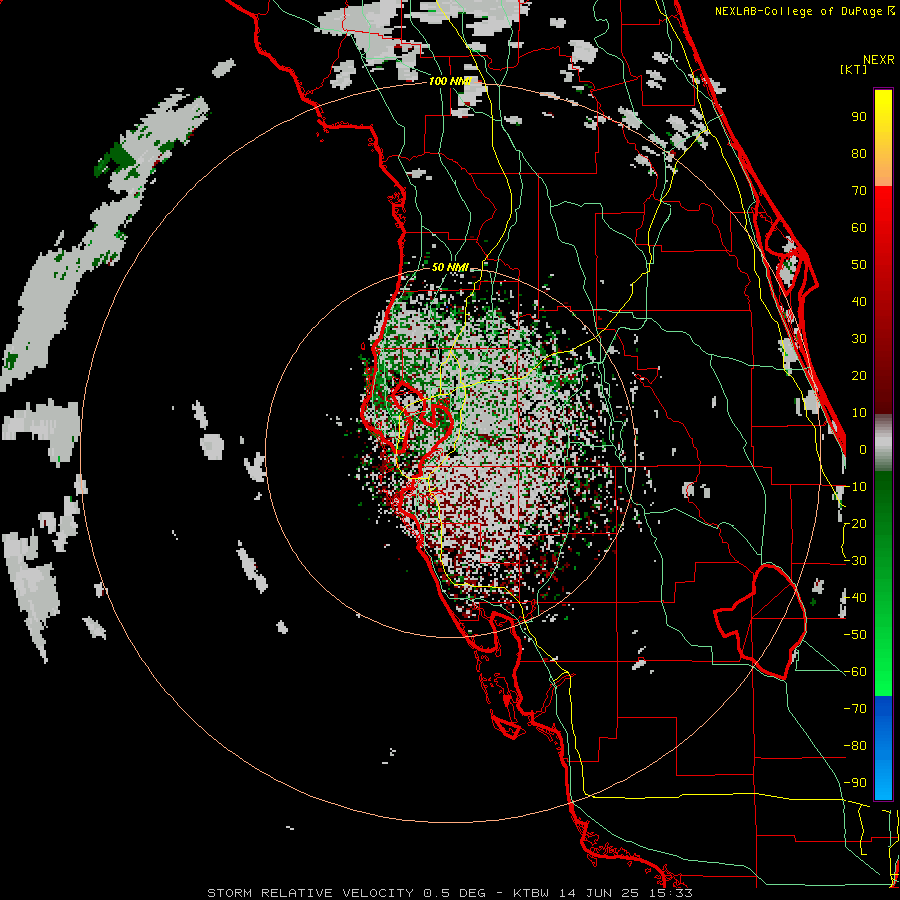Pick the dark red segment near 20 kt
Image resolution: width=900 pixels, height=900 pixels.
pos(883,376)
